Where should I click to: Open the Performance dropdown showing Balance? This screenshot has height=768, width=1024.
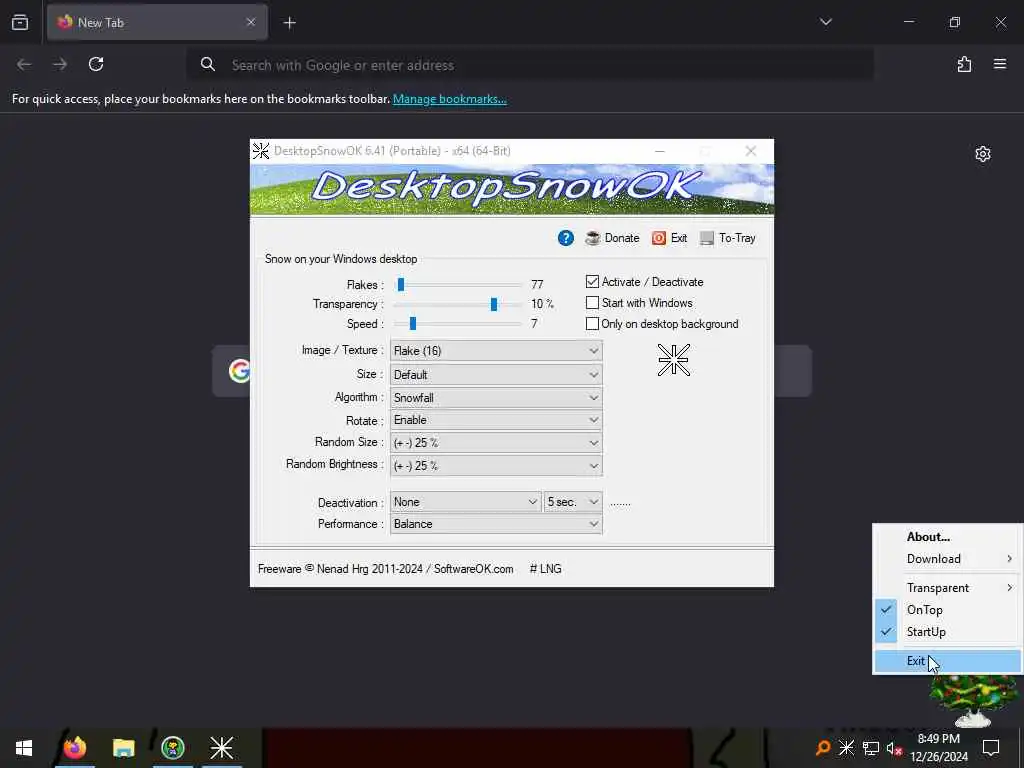coord(496,524)
